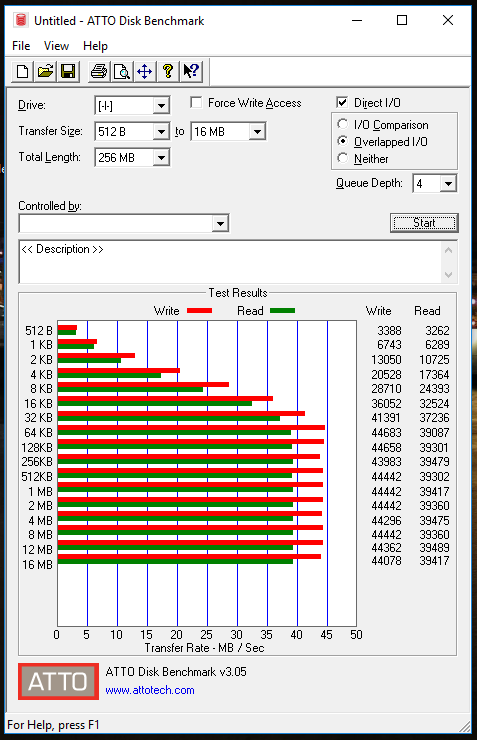
Task: Open the 16 MB transfer size dropdown
Action: [257, 132]
